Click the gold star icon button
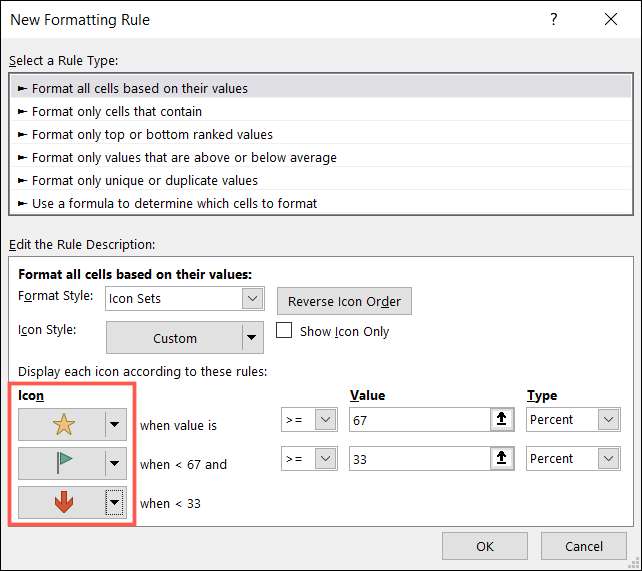The height and width of the screenshot is (571, 642). pos(63,424)
